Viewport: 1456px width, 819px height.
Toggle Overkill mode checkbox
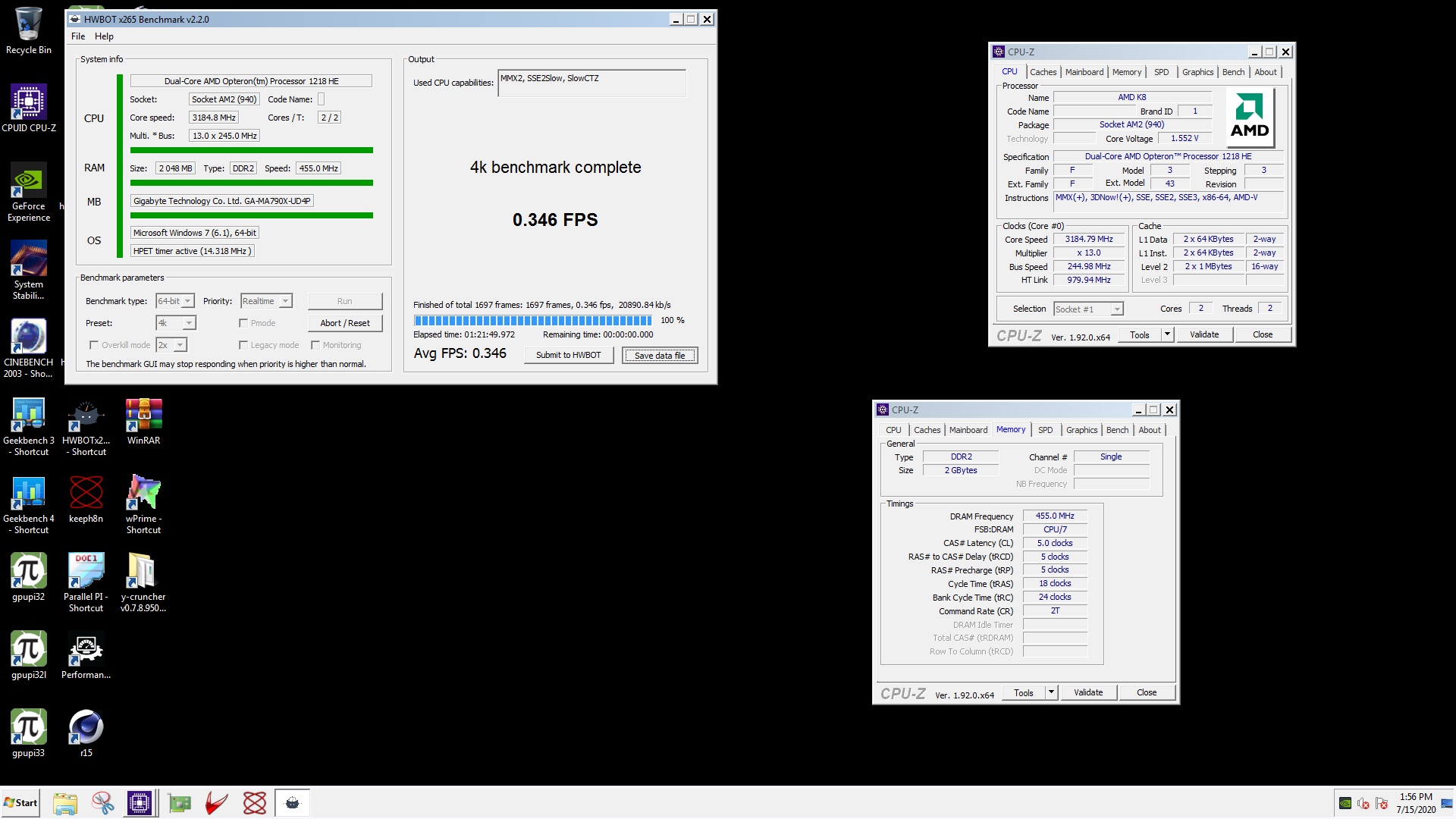94,345
